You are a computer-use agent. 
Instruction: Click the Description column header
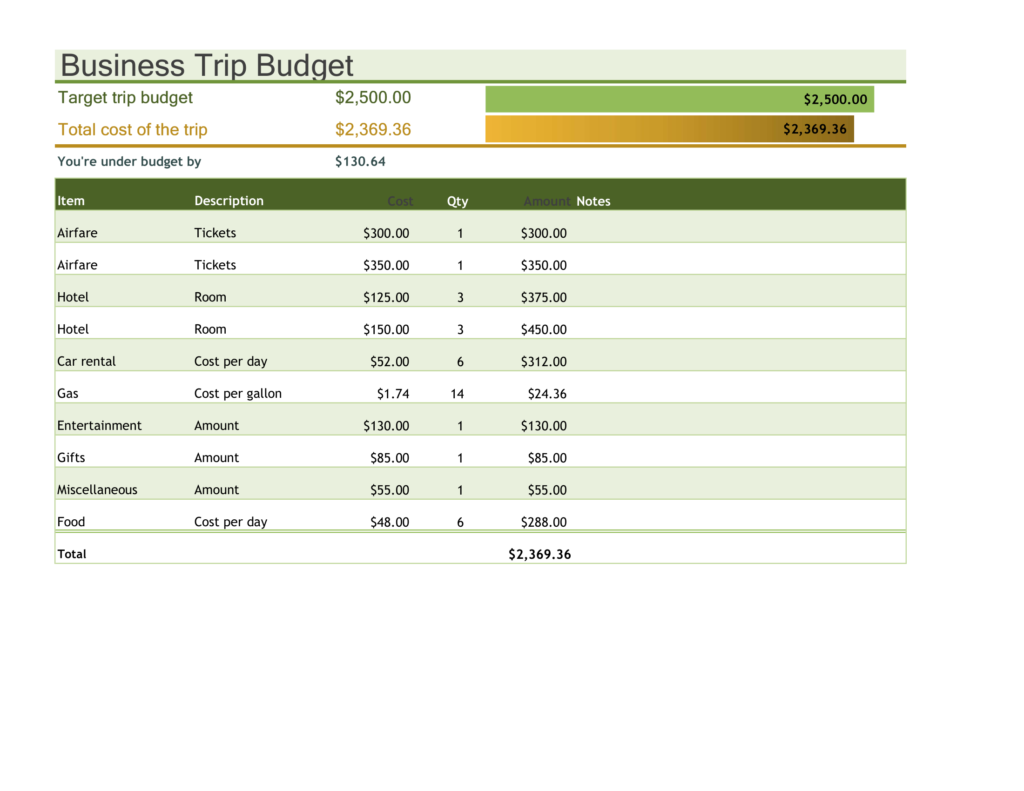click(x=228, y=200)
